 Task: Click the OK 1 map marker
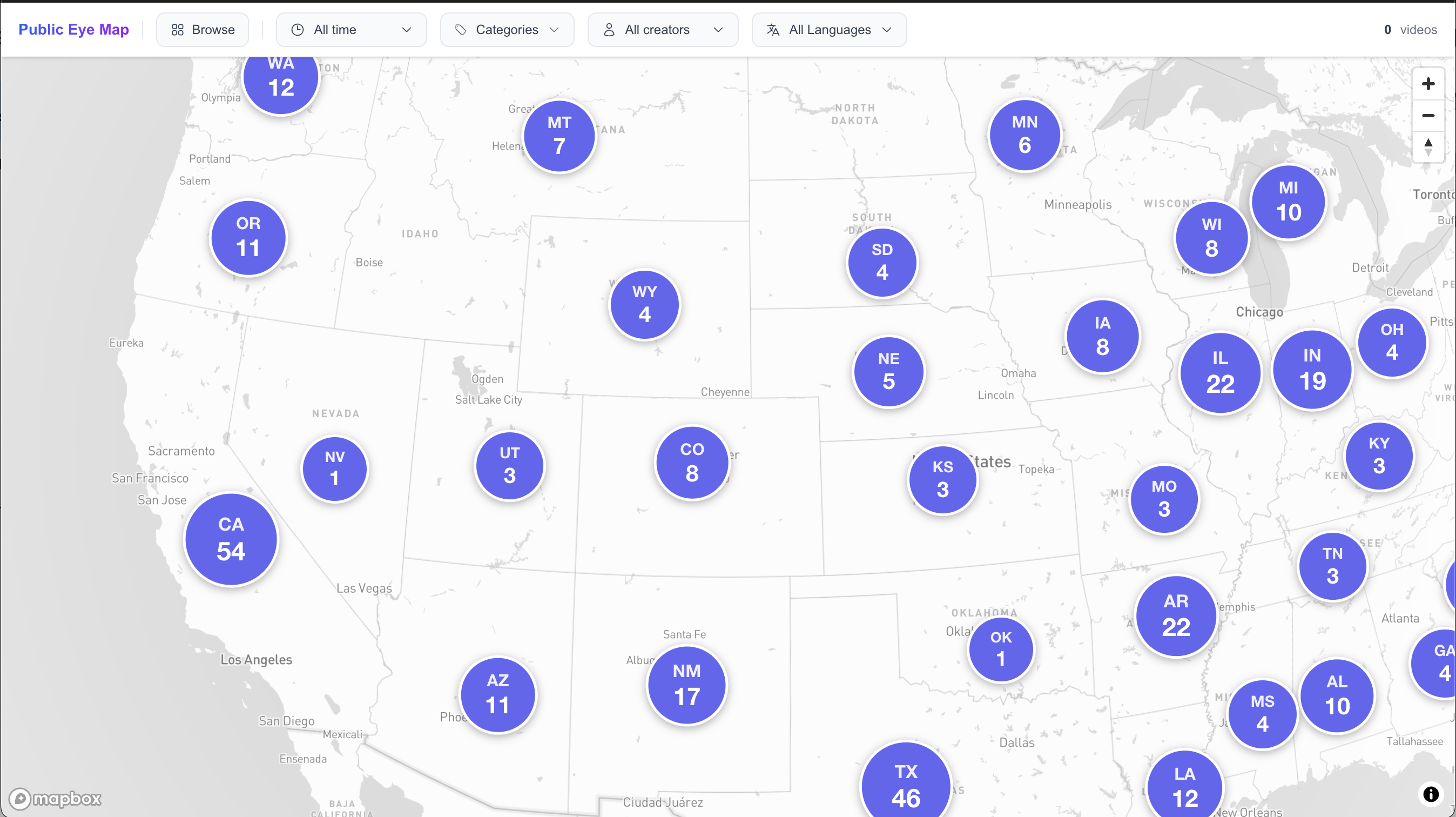tap(1001, 649)
